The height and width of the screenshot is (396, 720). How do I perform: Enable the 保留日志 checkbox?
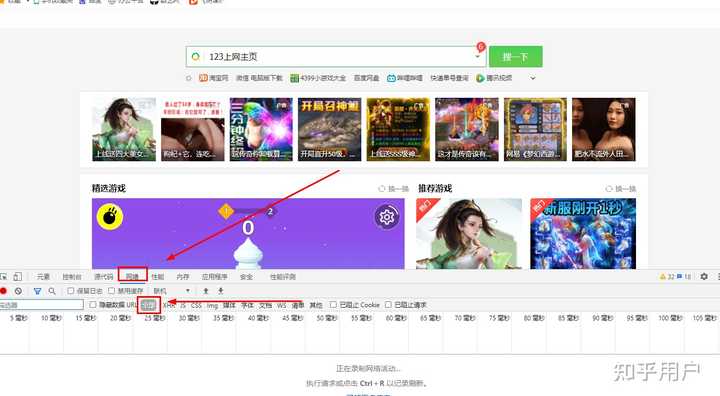[71, 291]
